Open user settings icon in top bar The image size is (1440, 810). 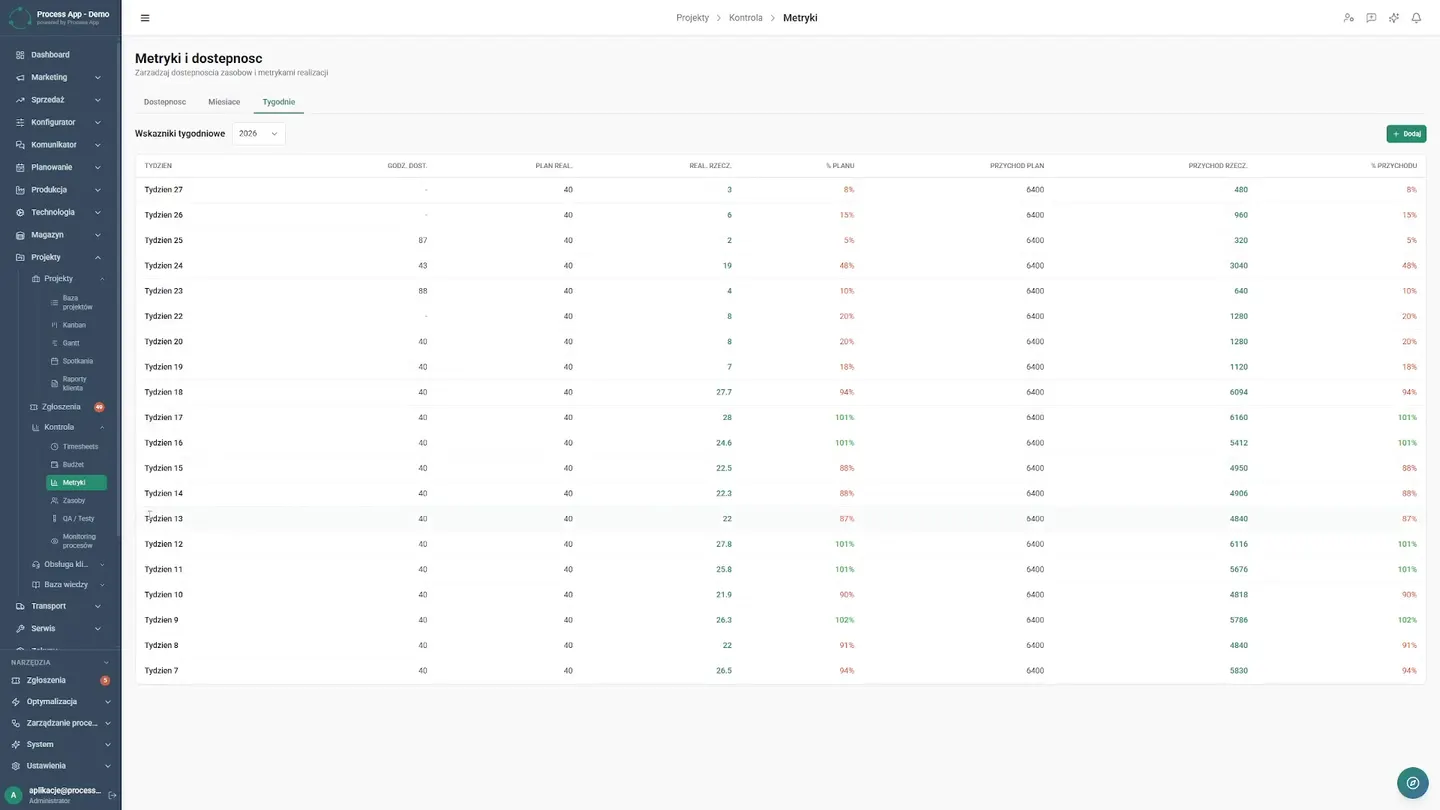click(x=1348, y=18)
